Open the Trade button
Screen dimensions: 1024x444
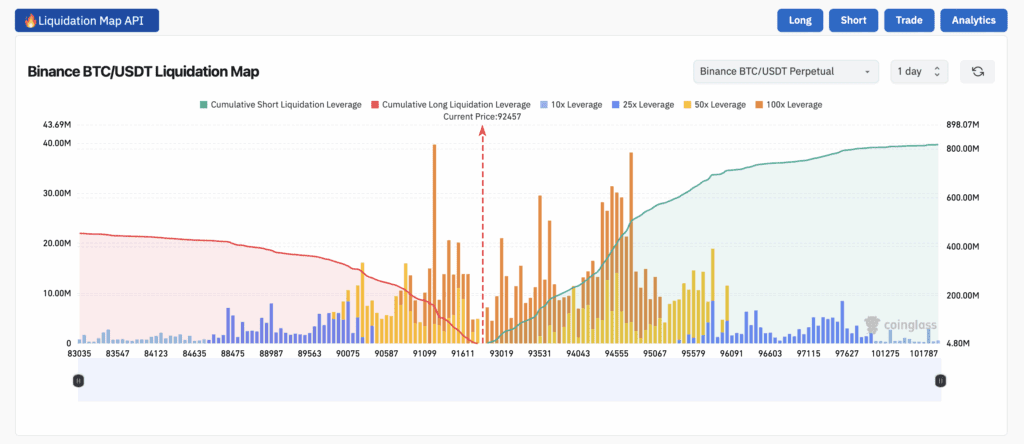click(909, 20)
